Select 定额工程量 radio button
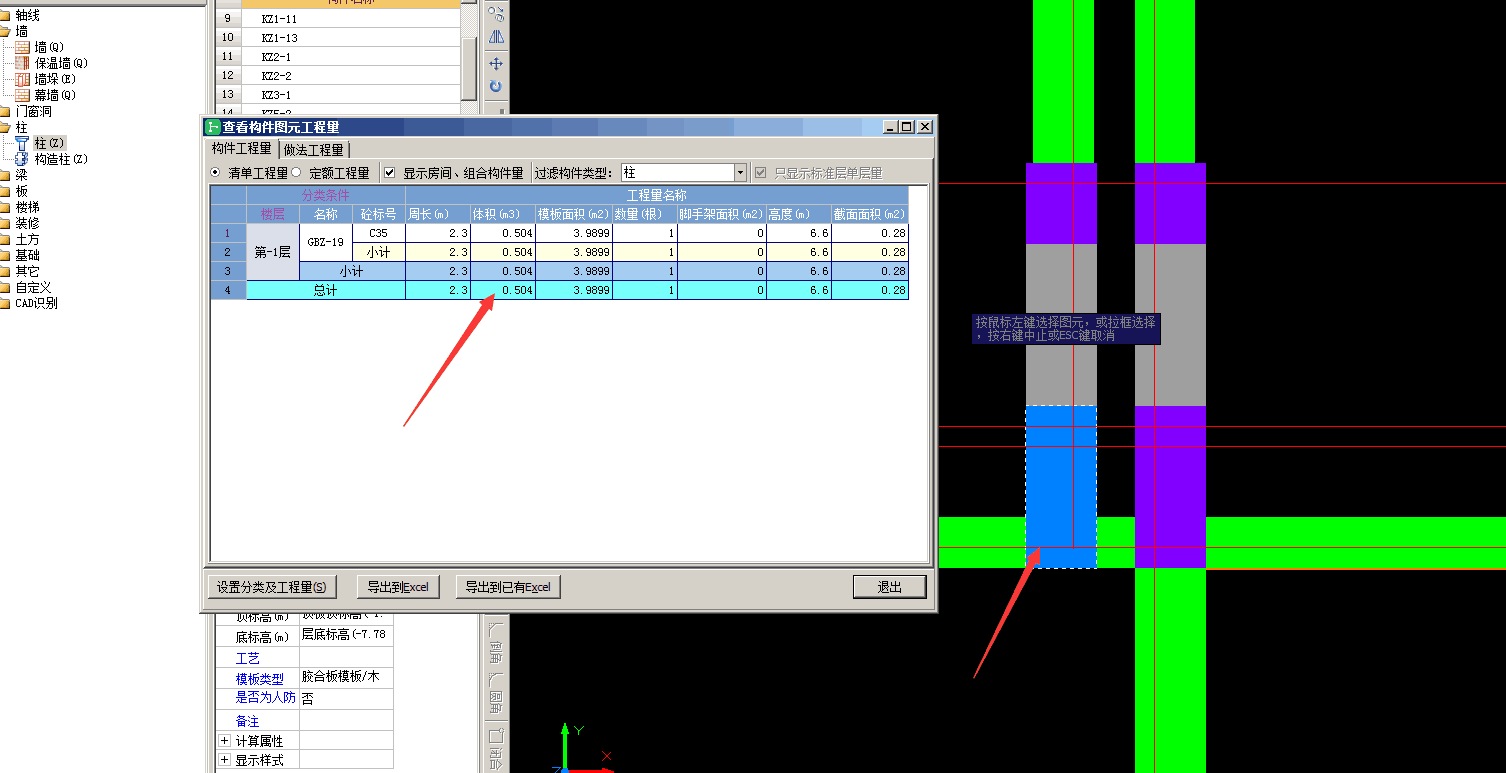This screenshot has height=773, width=1506. (x=296, y=172)
